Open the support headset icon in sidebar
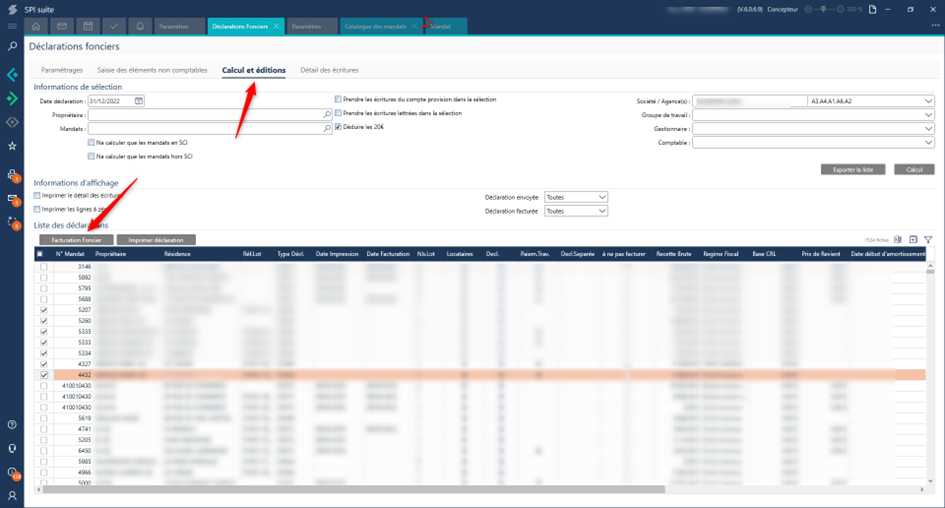 click(x=11, y=448)
